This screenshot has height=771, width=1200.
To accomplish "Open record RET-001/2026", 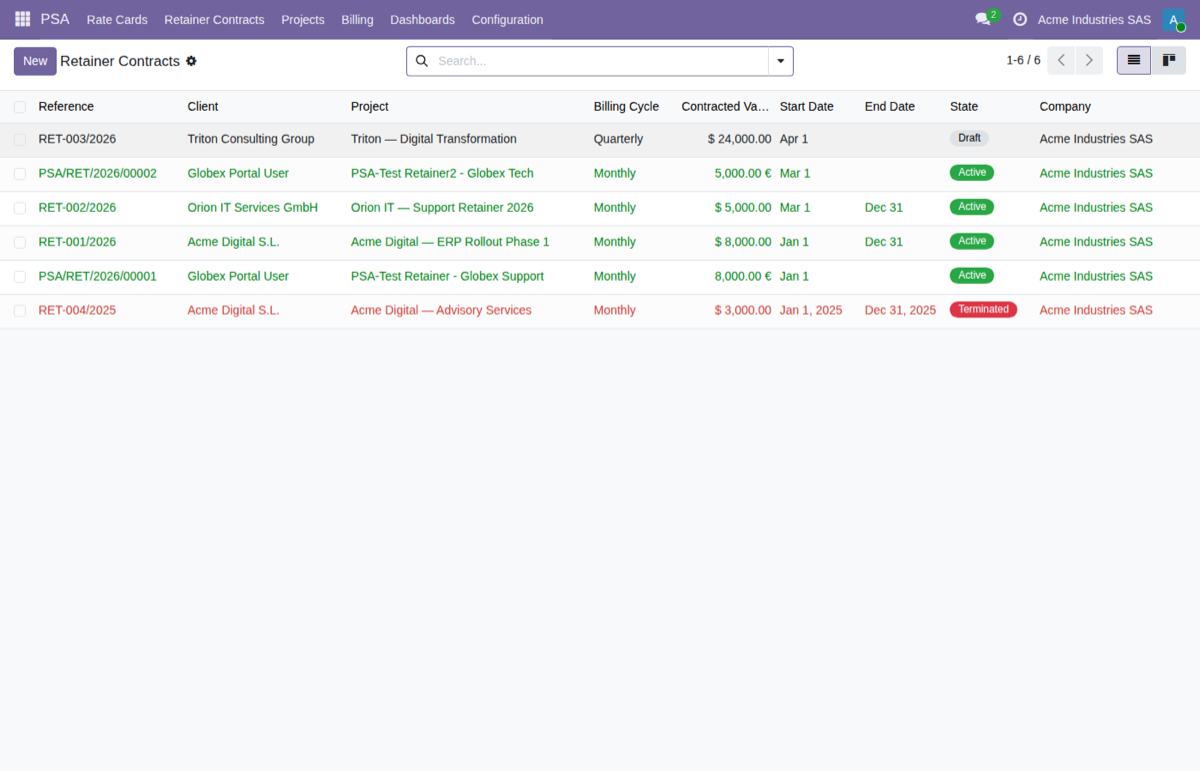I will (77, 242).
